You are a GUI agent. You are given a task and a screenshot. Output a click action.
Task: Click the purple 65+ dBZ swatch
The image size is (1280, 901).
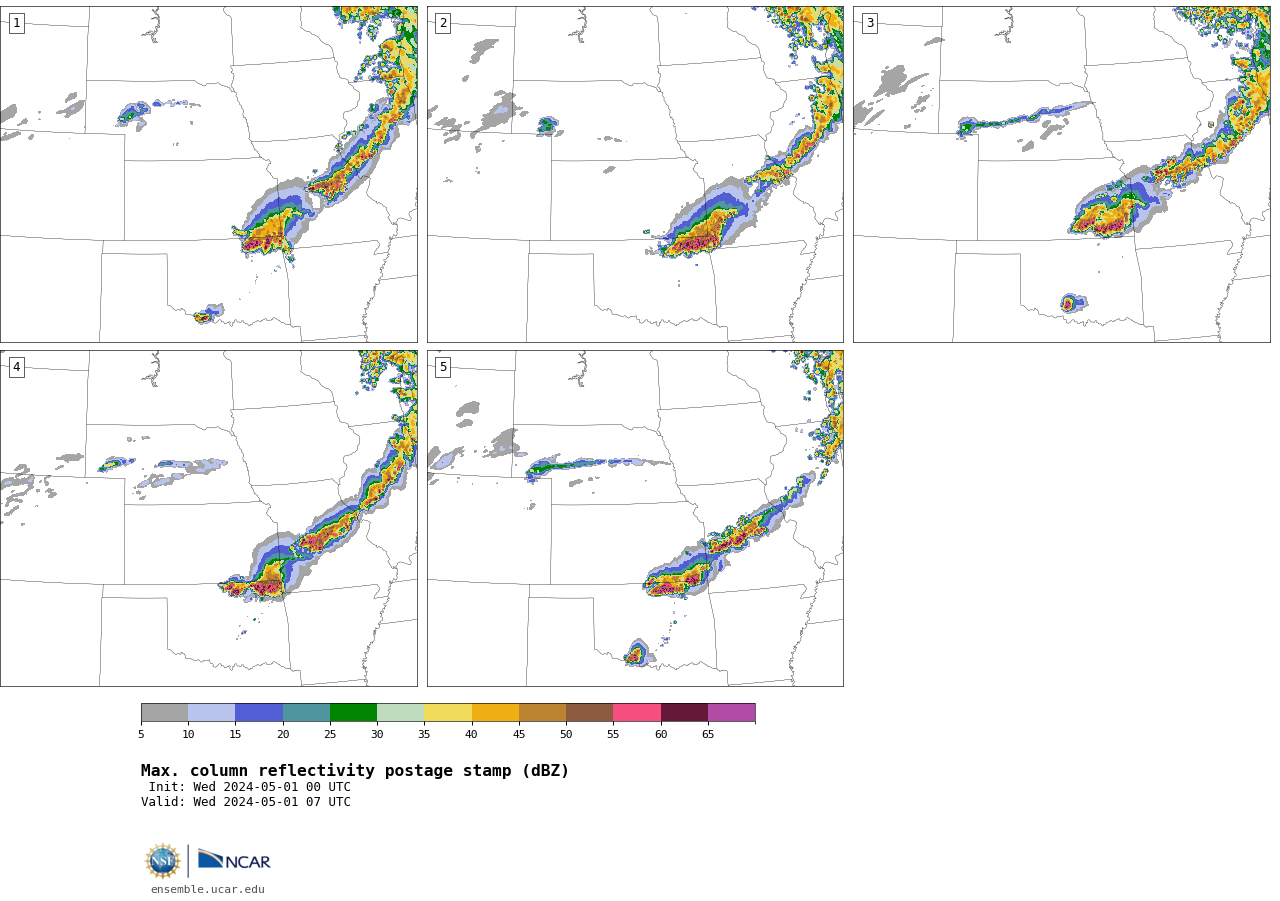731,713
